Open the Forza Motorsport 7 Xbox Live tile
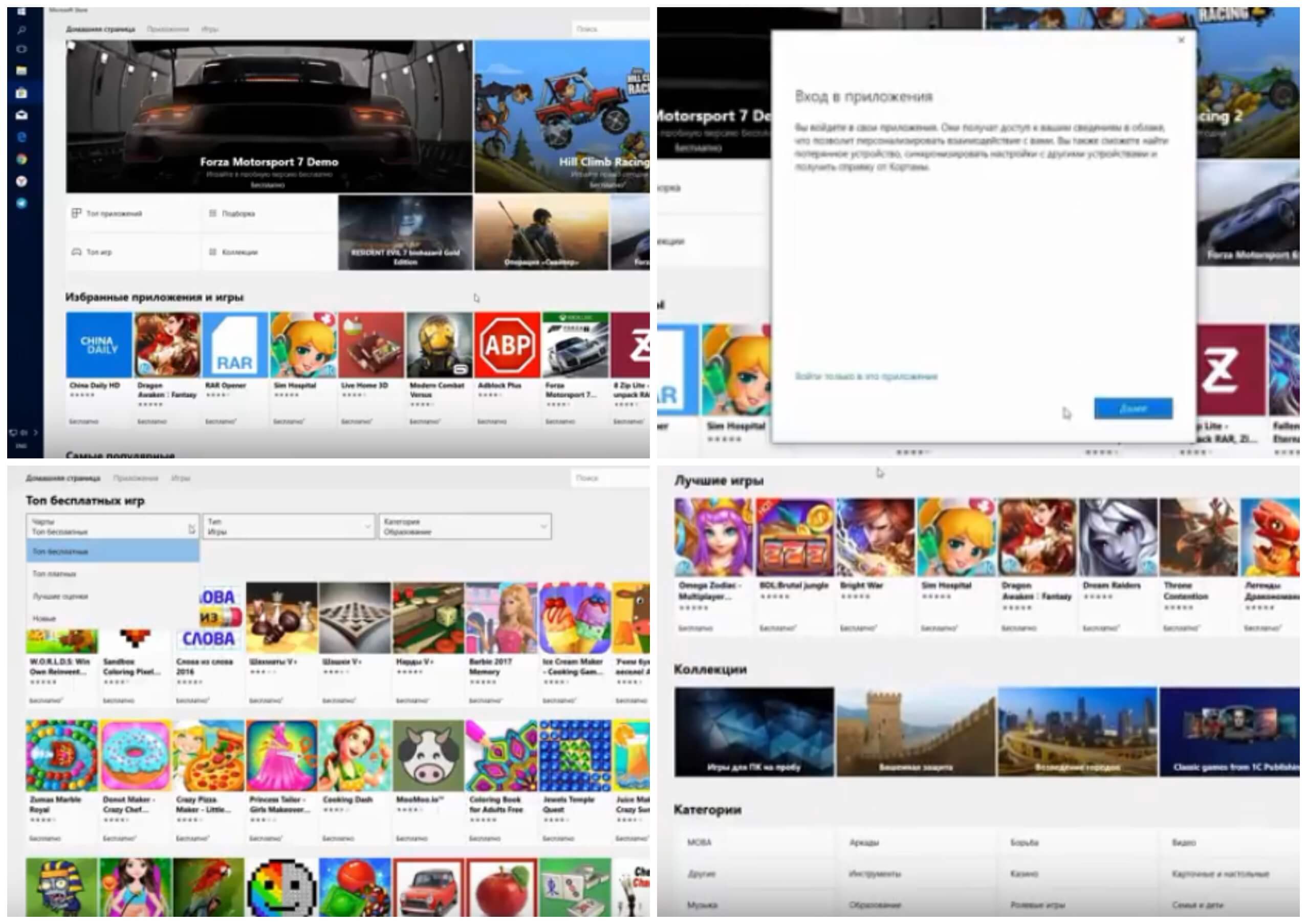 click(x=576, y=369)
